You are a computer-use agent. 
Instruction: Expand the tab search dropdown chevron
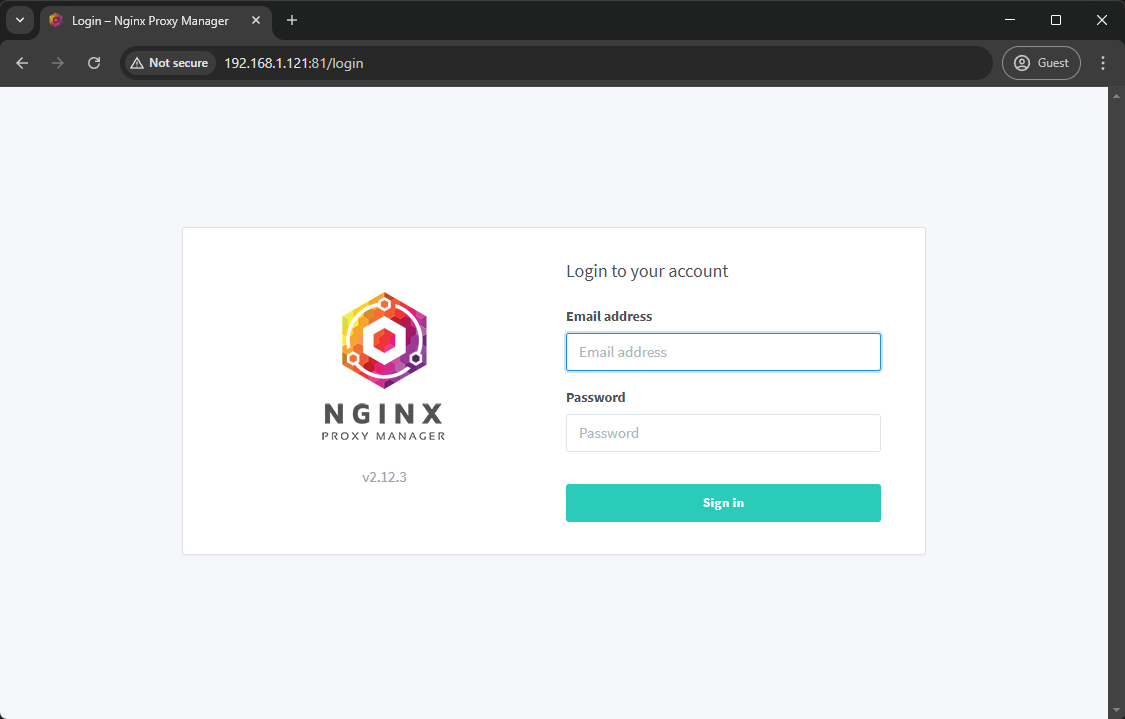(19, 20)
